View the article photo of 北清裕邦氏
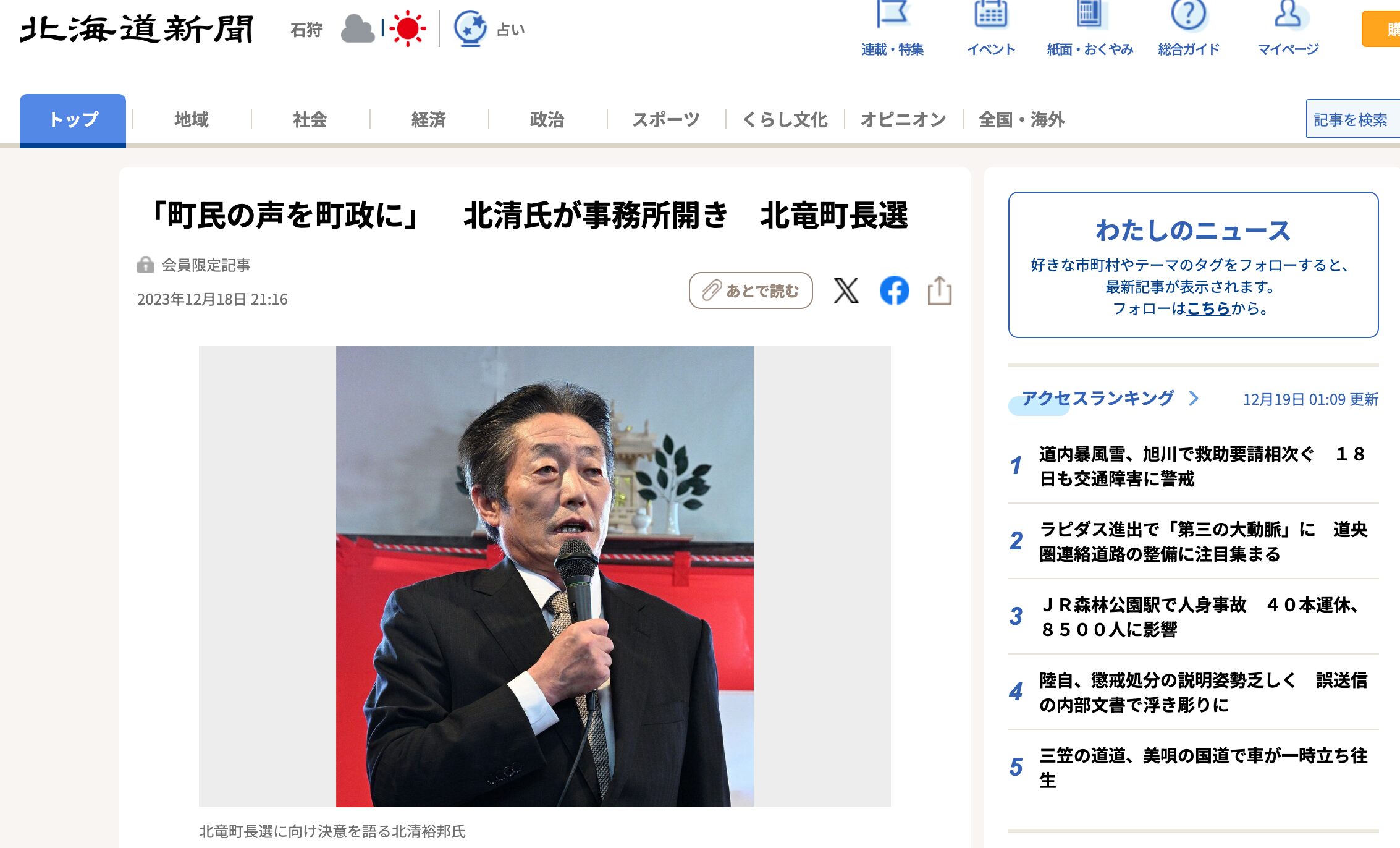 tap(544, 575)
